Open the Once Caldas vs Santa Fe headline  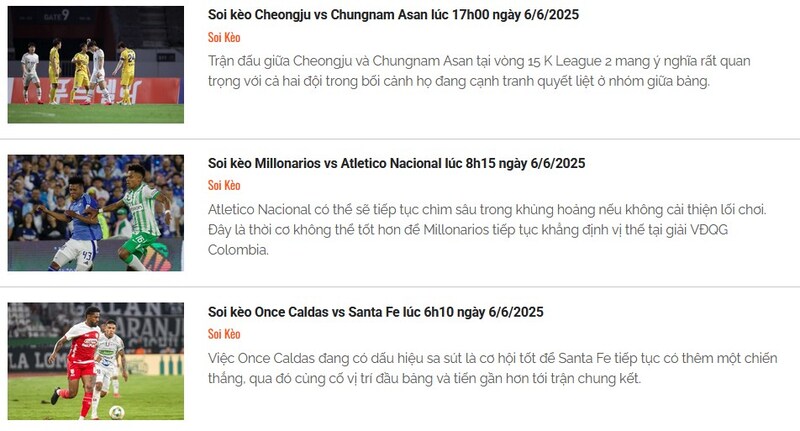point(376,312)
